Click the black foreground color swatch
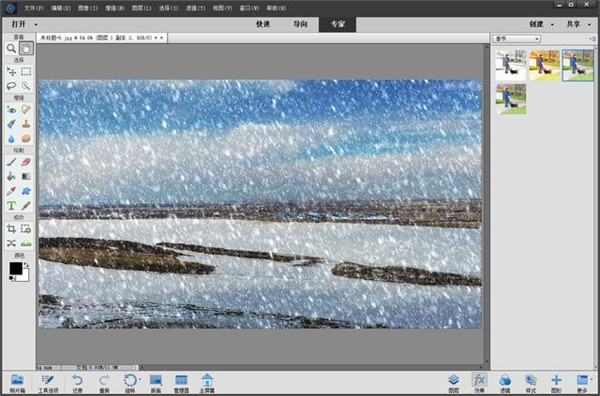600x396 pixels. [16, 268]
